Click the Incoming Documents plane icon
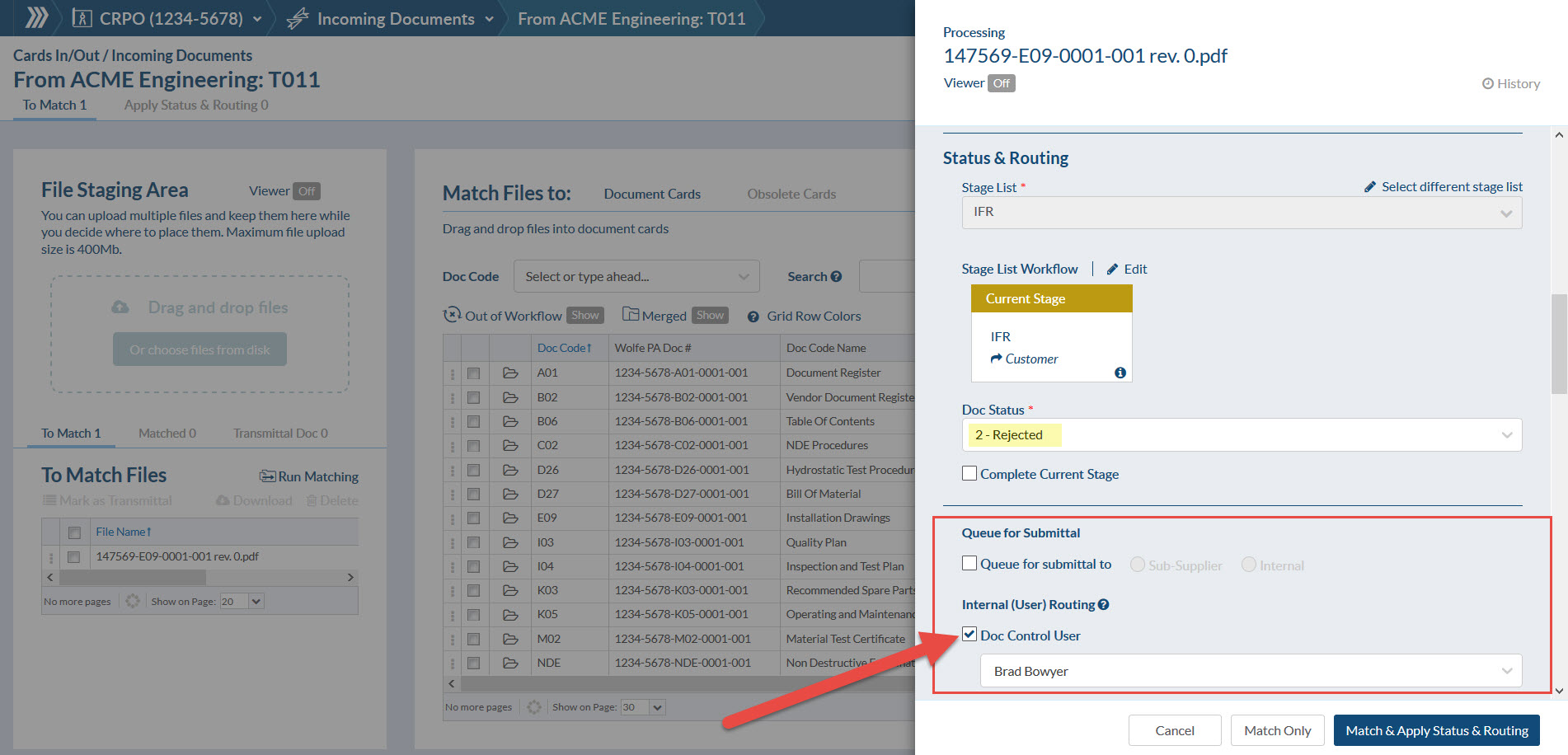 point(297,18)
